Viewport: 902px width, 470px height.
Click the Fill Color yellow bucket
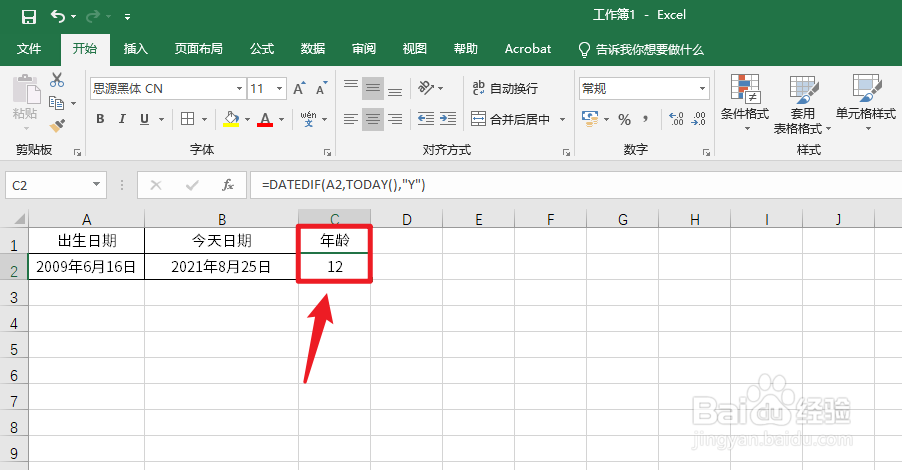coord(231,119)
